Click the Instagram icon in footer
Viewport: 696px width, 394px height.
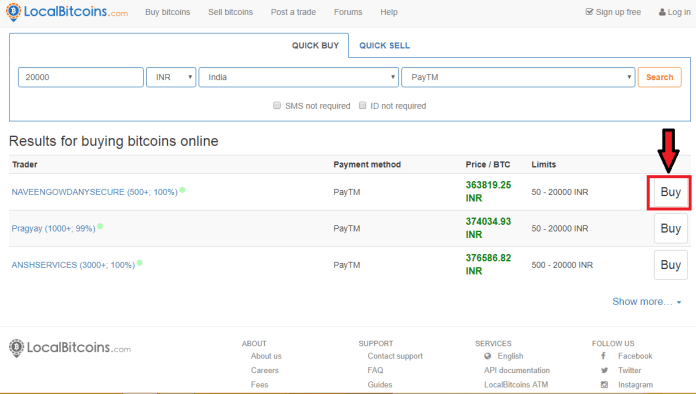(x=604, y=385)
